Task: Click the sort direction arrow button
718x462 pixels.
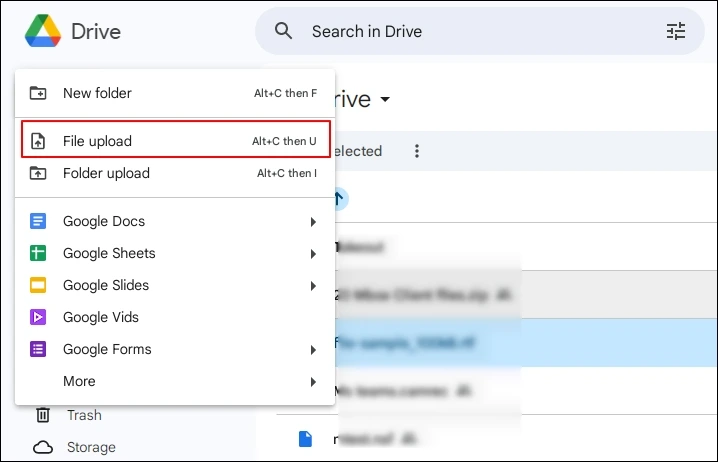Action: [x=341, y=199]
